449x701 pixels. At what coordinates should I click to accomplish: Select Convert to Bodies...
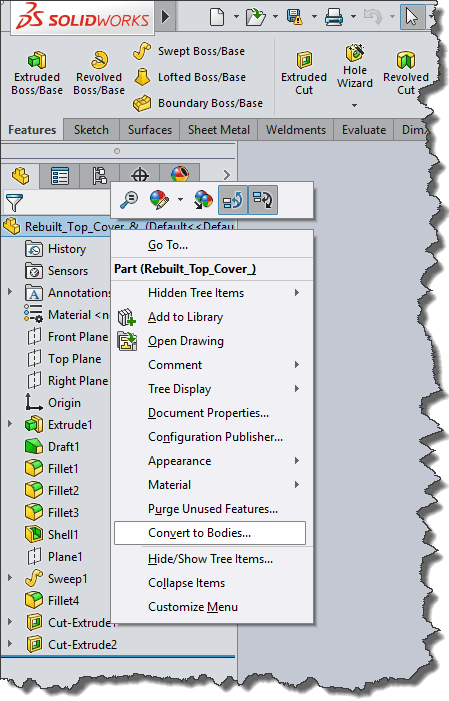point(210,533)
